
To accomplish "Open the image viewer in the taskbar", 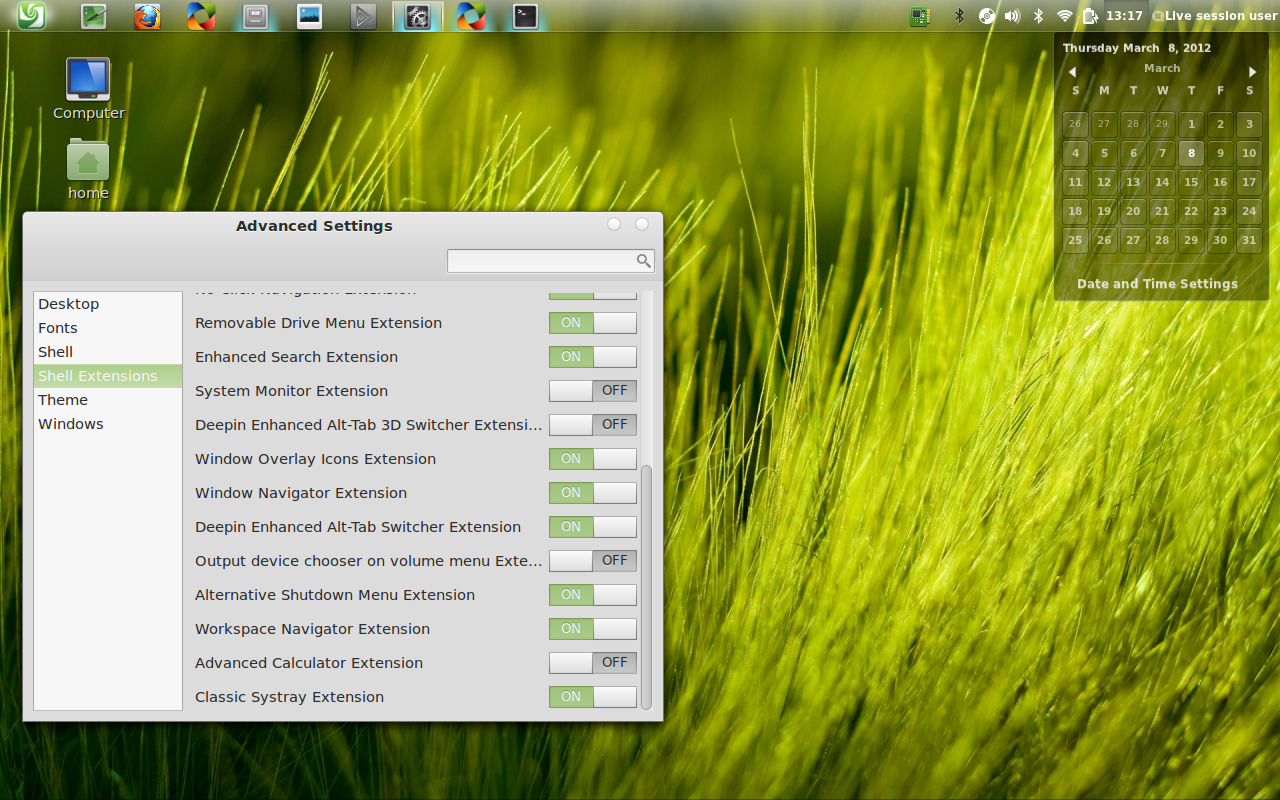I will click(309, 16).
